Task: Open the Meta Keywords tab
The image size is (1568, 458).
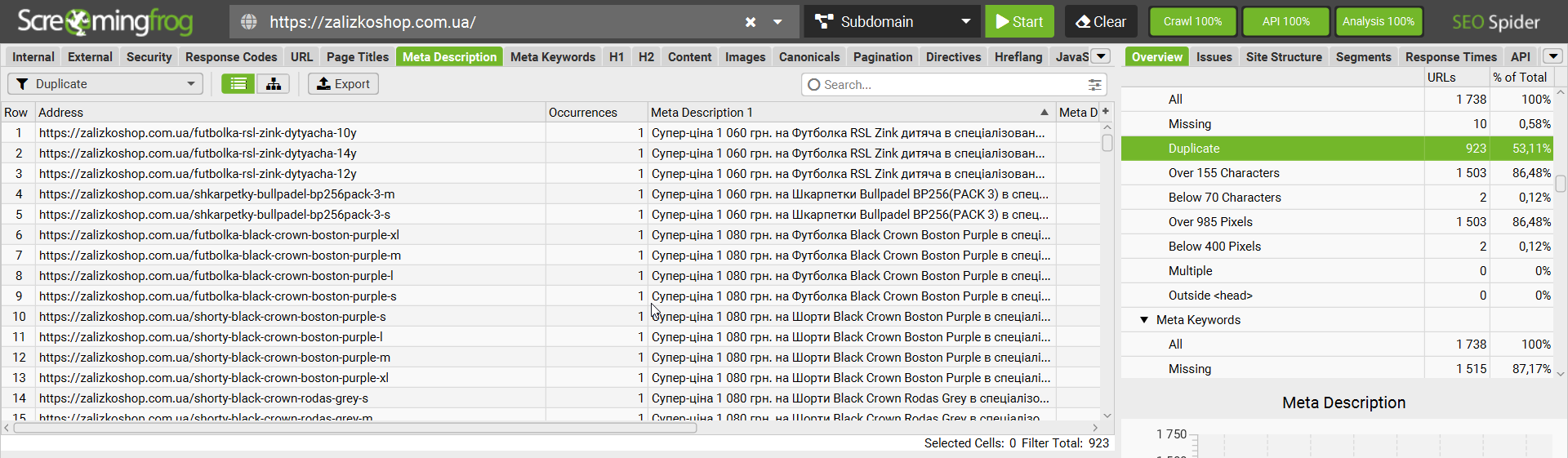Action: click(x=553, y=57)
